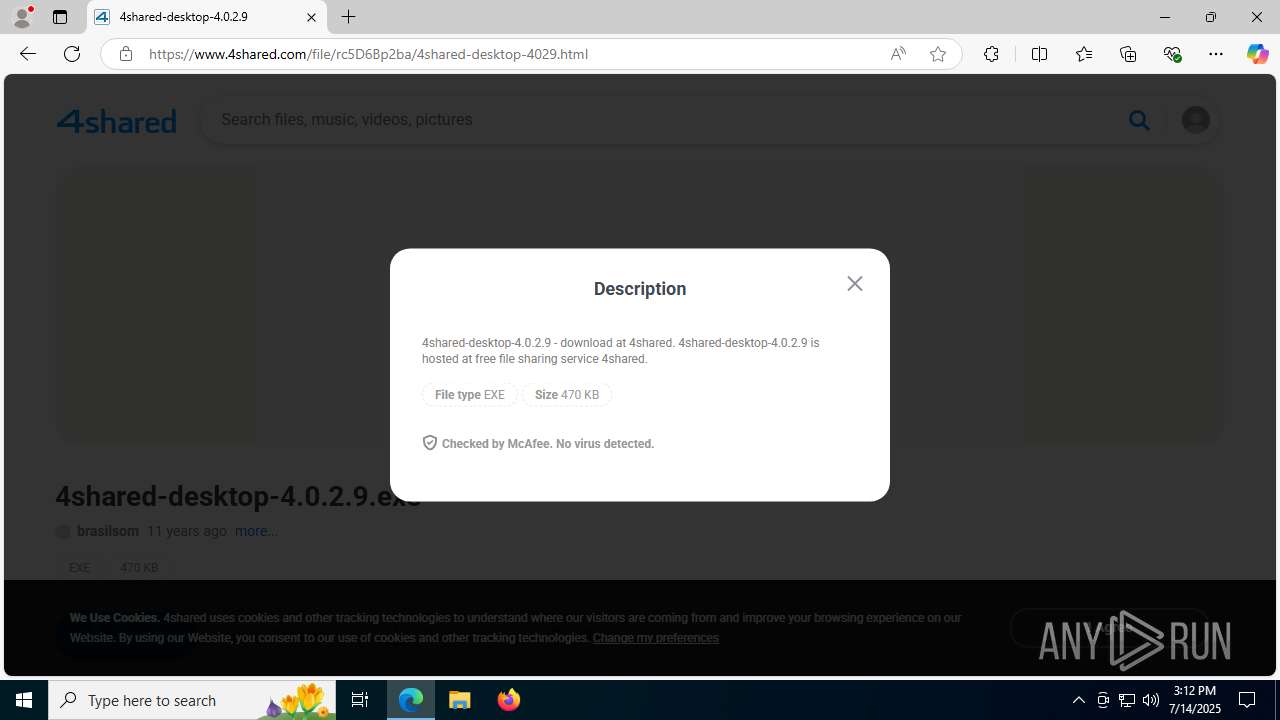Click the Size 470 KB tag

[567, 395]
